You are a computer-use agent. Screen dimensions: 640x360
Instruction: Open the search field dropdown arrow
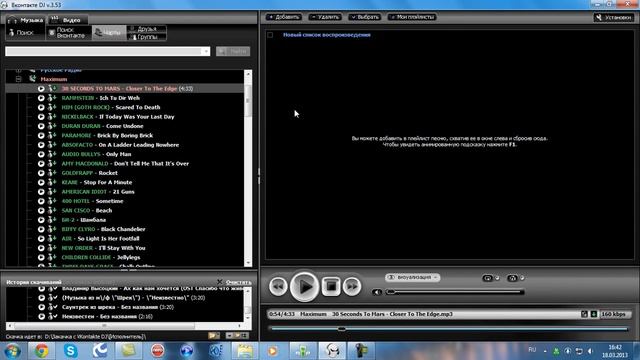point(206,51)
